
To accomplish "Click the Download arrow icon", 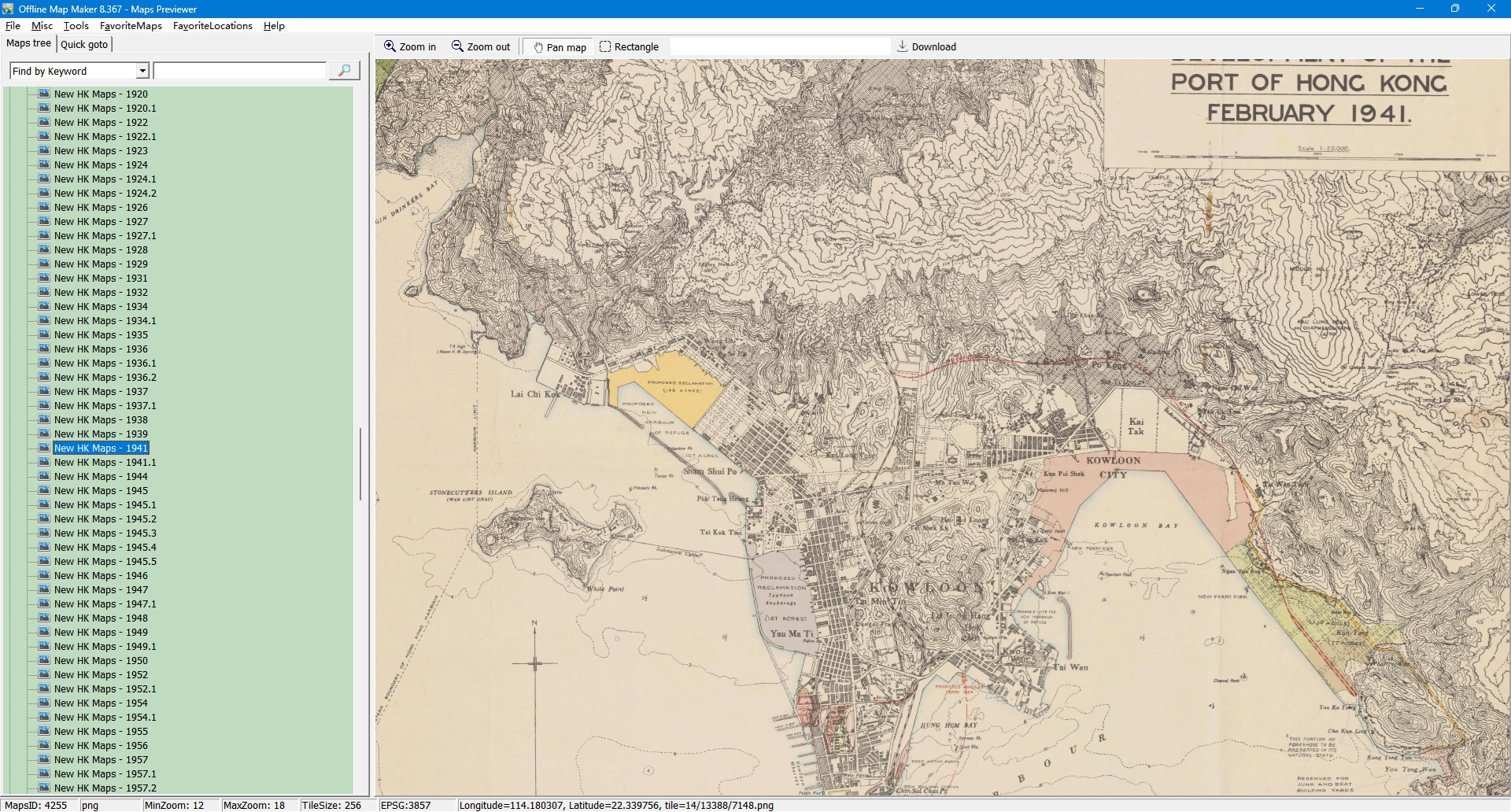I will pyautogui.click(x=903, y=46).
